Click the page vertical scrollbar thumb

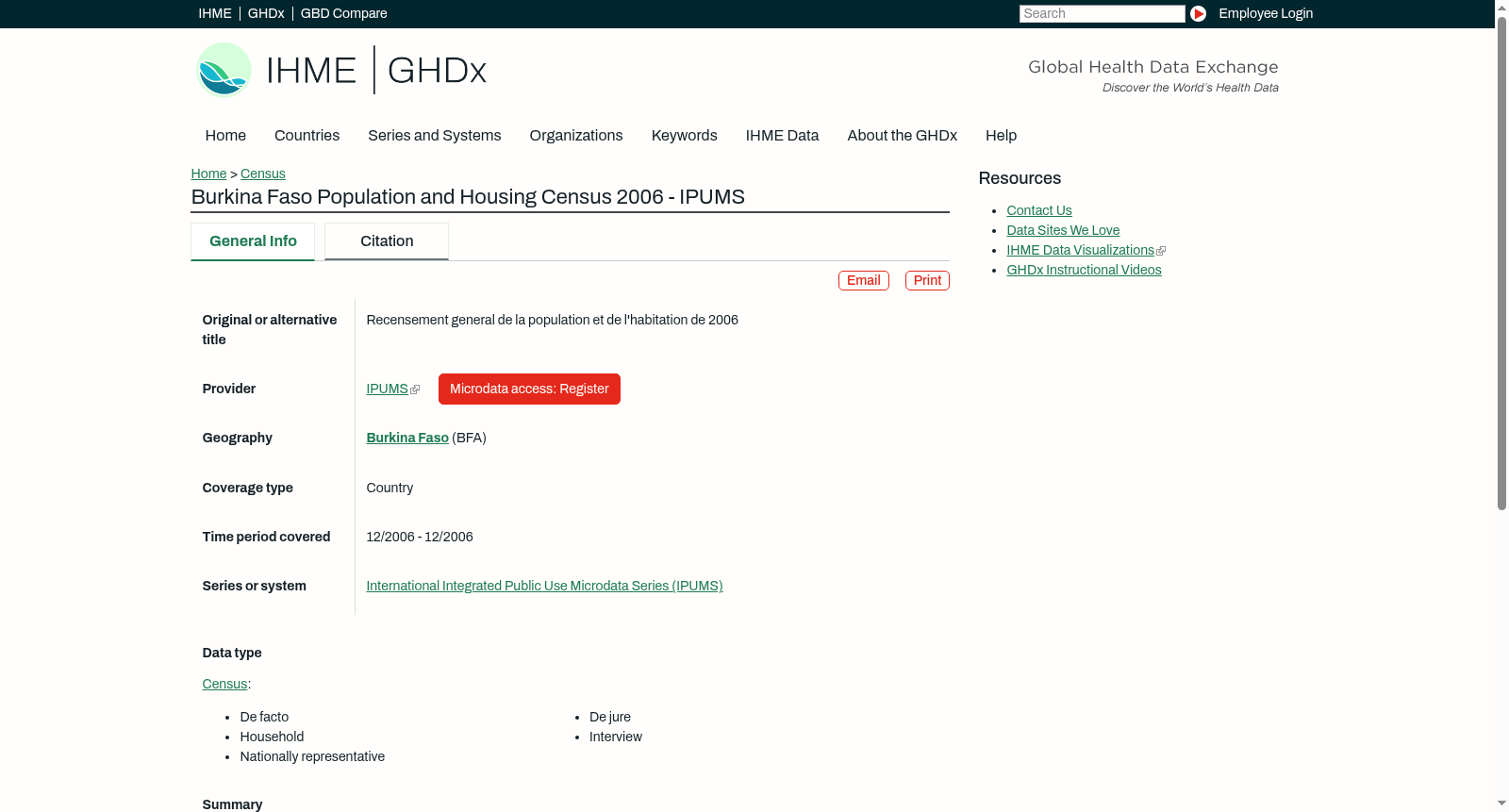point(1501,262)
